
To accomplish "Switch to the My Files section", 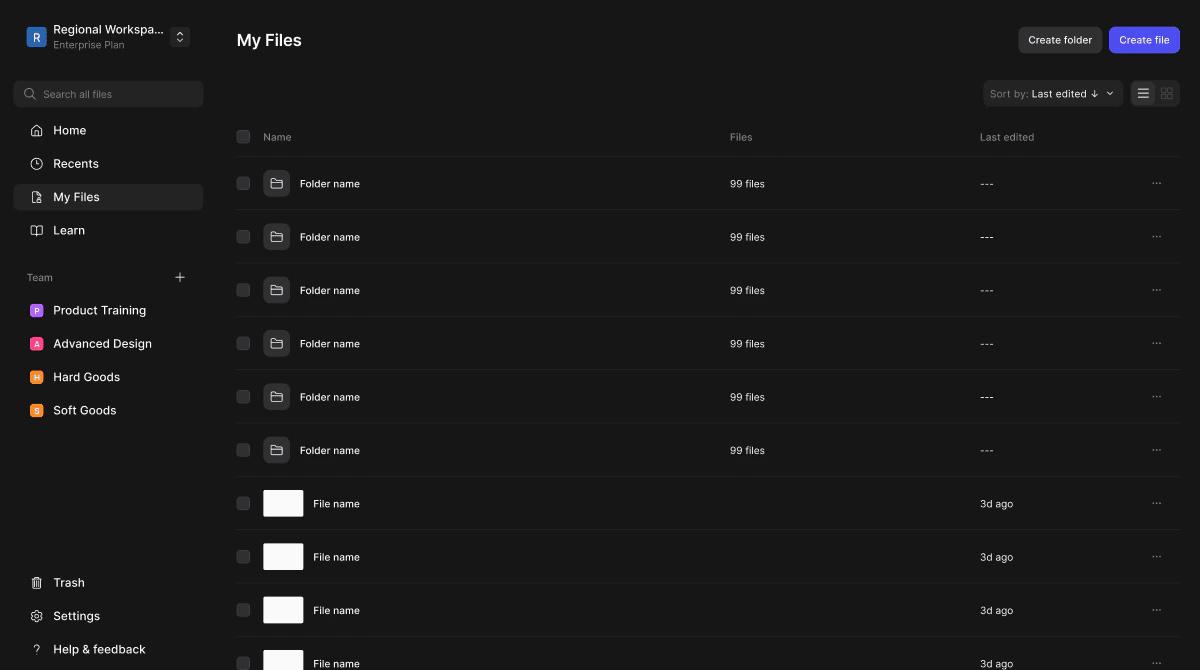I will [76, 197].
